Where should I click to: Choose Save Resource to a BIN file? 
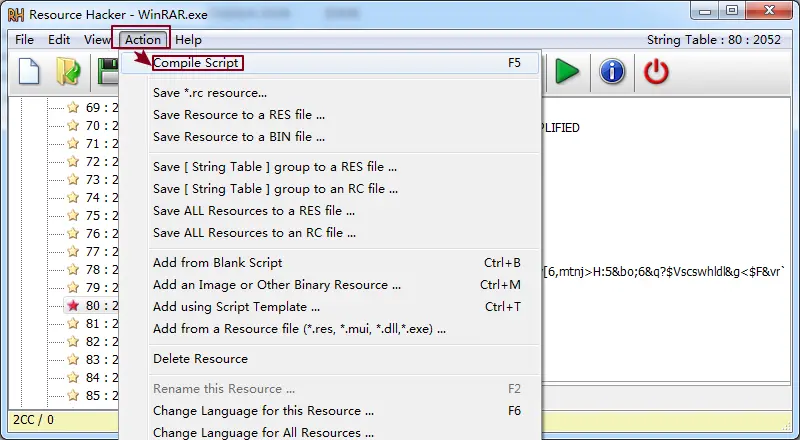pos(330,137)
